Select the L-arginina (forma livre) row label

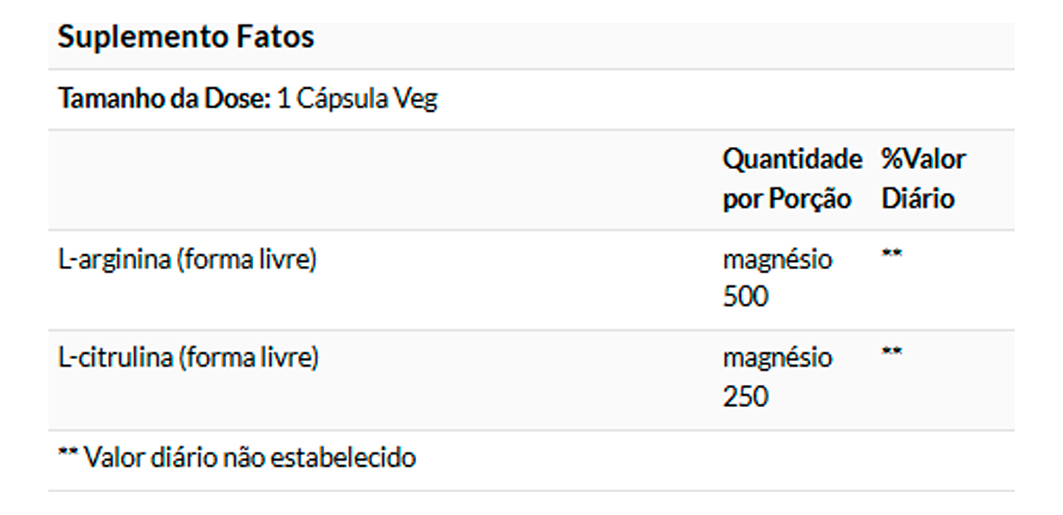coord(187,259)
